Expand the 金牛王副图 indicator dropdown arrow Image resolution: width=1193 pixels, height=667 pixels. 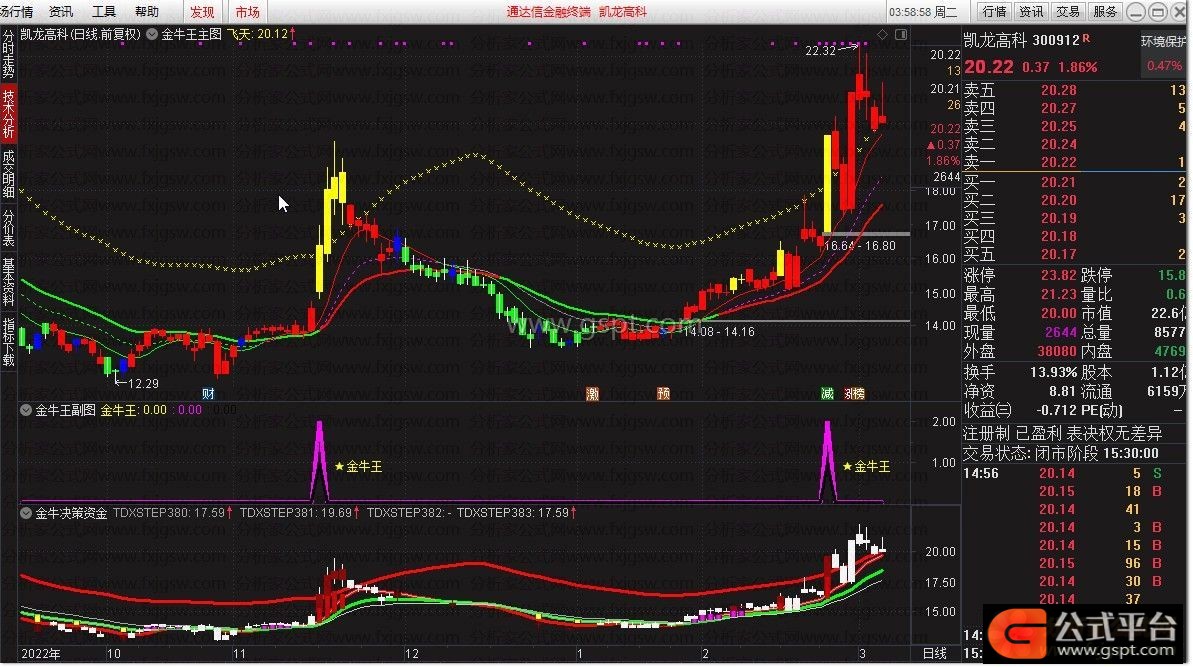pyautogui.click(x=26, y=410)
